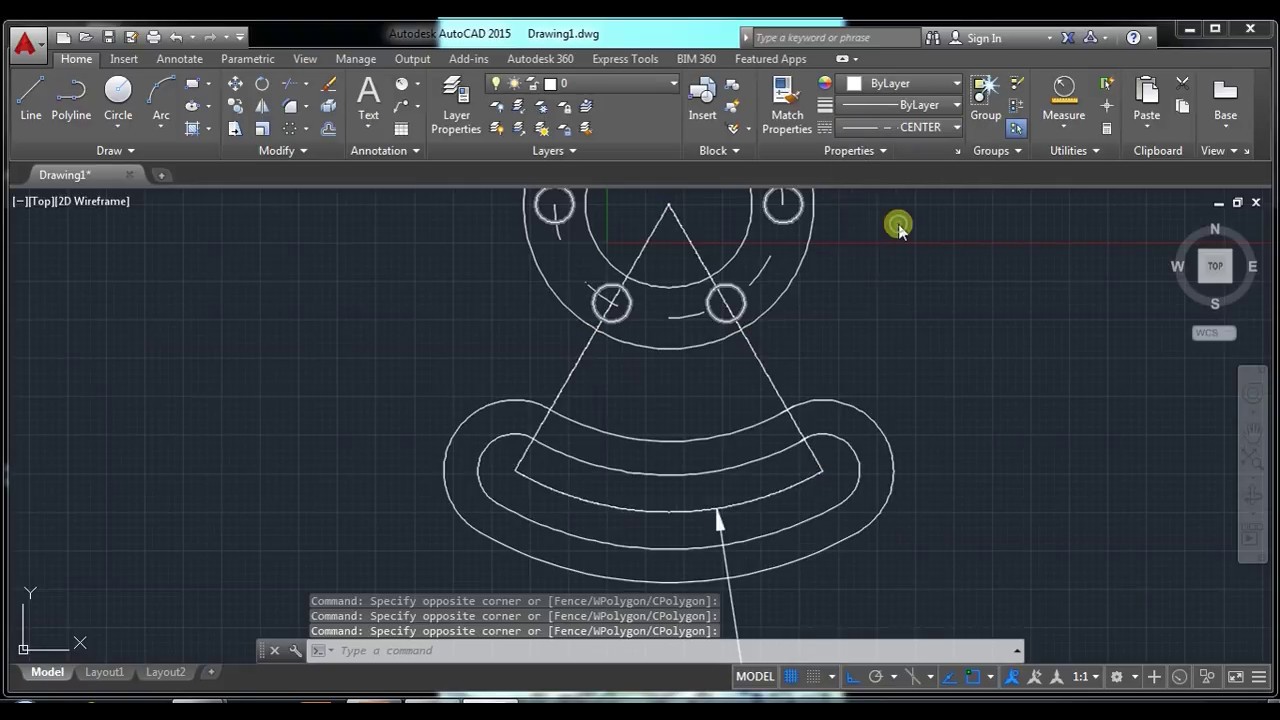Open the lineweight ByLayer dropdown
This screenshot has width=1280, height=720.
point(956,105)
